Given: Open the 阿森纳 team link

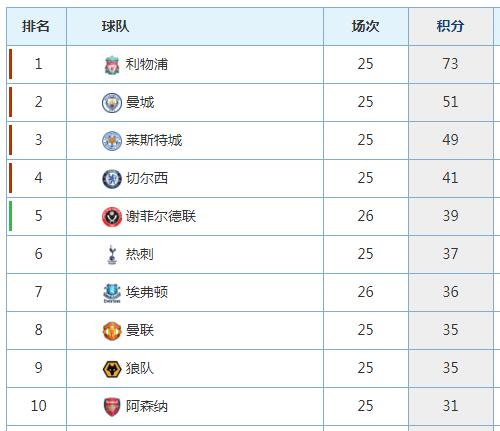Looking at the screenshot, I should pos(147,406).
